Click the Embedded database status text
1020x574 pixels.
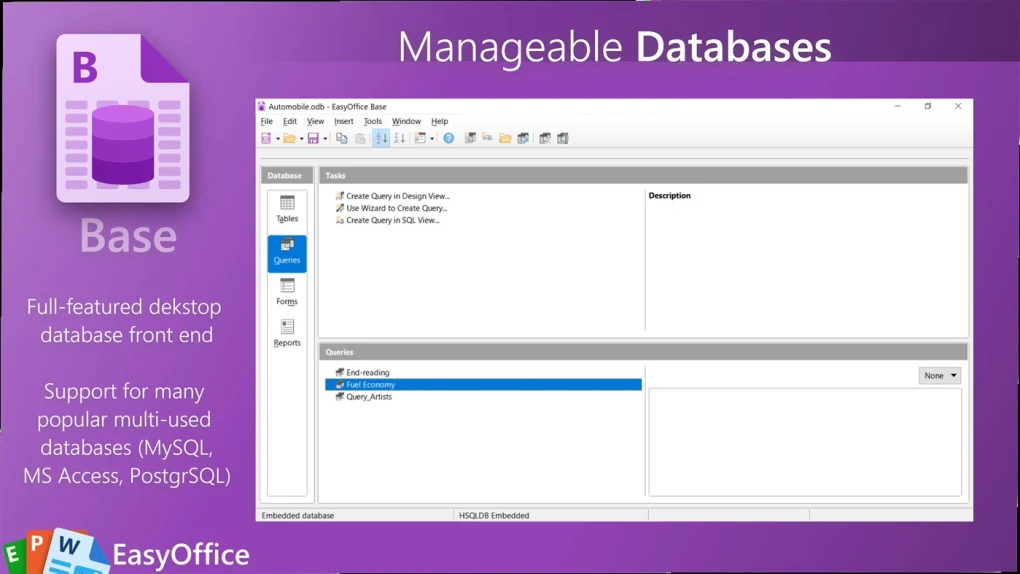coord(298,515)
